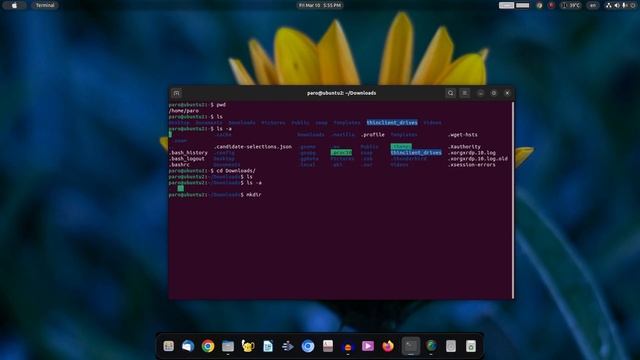Click the highlighted thinclient_drives in ls output
640x360 pixels.
(x=392, y=122)
